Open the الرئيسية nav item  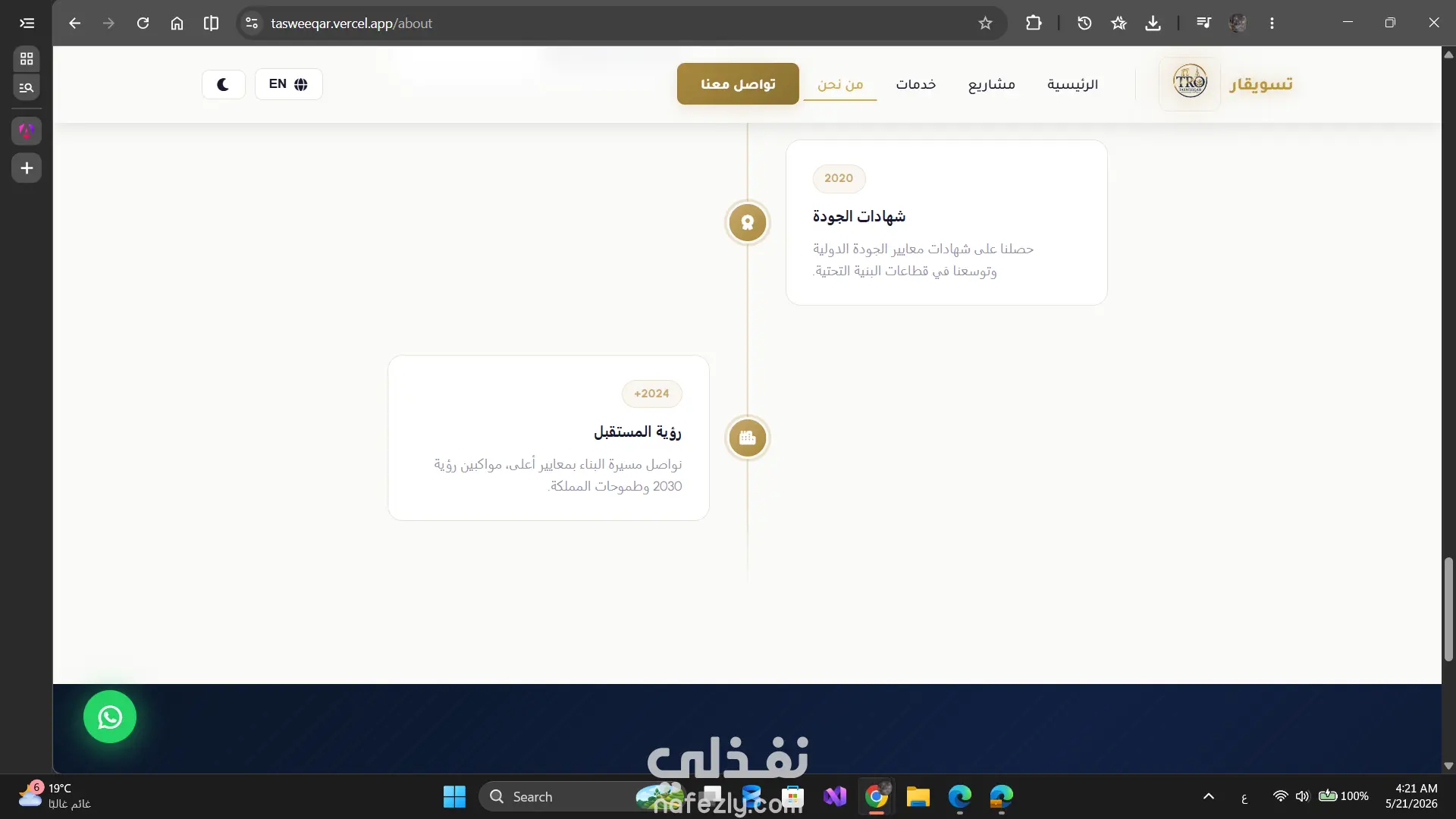1072,84
